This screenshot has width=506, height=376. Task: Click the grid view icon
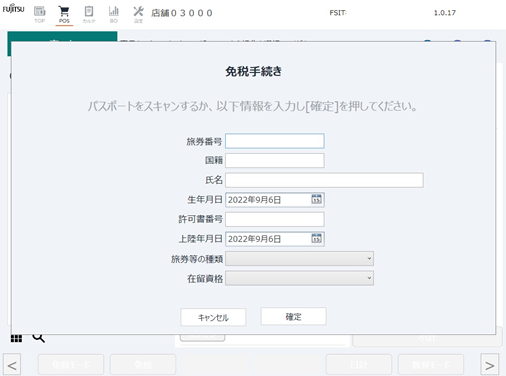[16, 338]
